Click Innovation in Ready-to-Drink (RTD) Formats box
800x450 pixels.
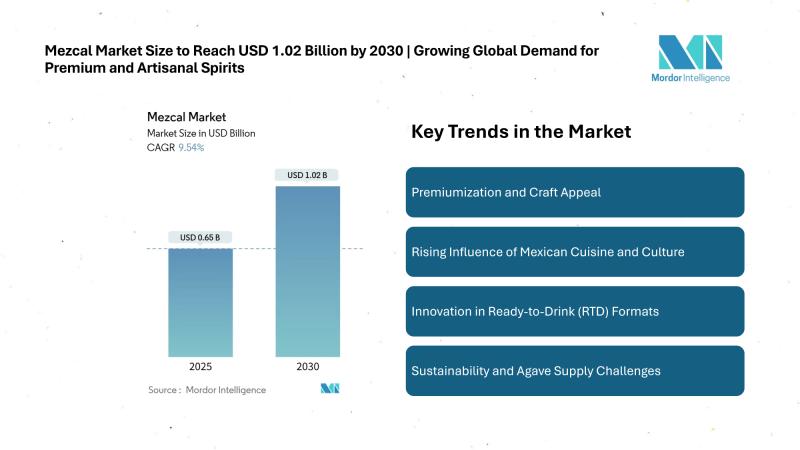pos(575,311)
